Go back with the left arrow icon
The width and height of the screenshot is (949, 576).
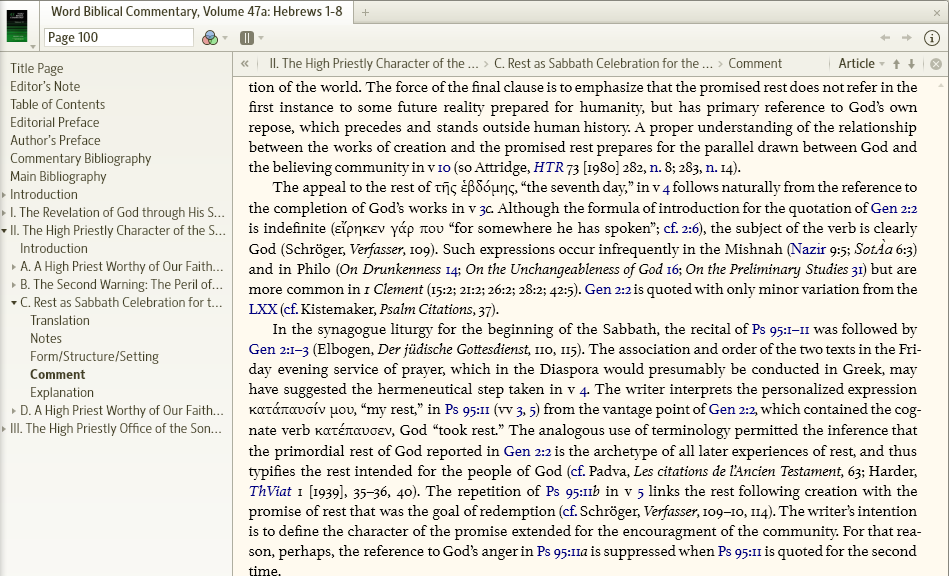[885, 38]
